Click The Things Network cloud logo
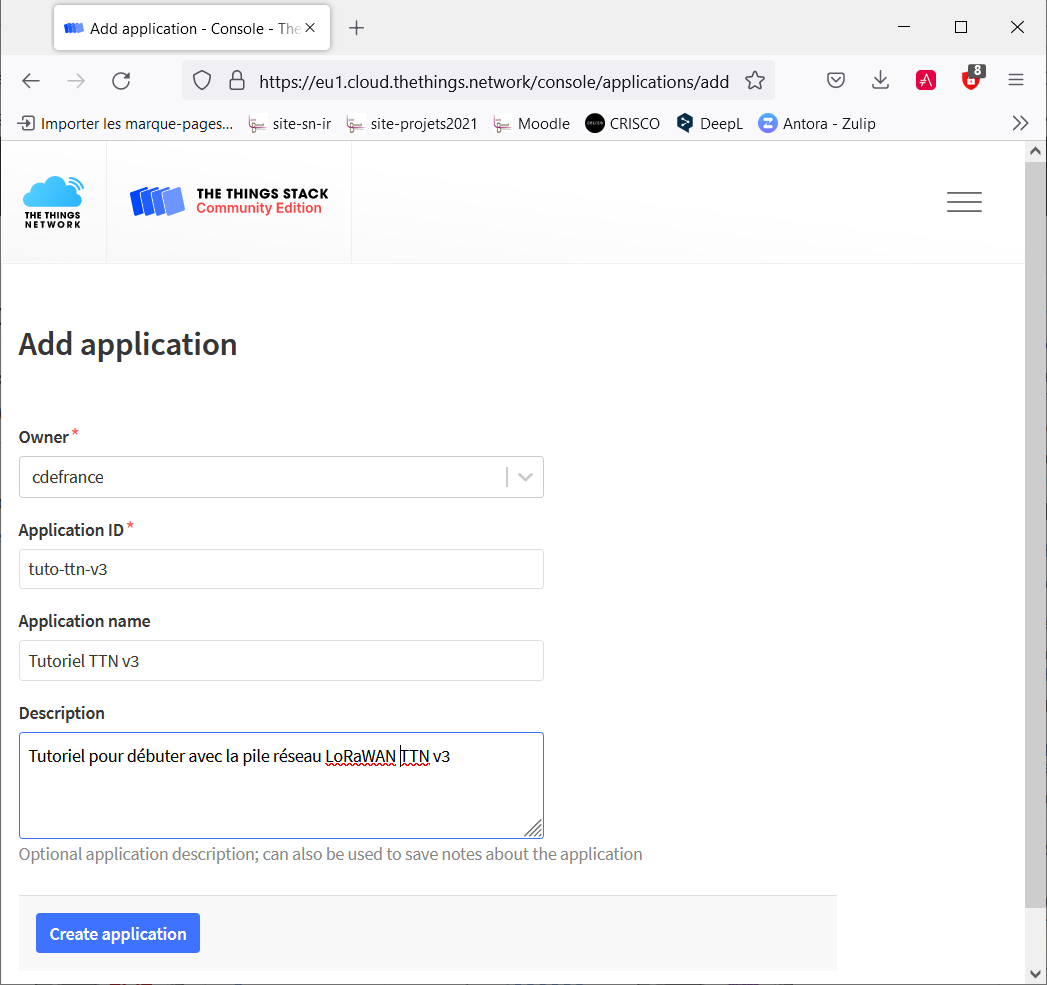Viewport: 1047px width, 985px height. [x=53, y=202]
